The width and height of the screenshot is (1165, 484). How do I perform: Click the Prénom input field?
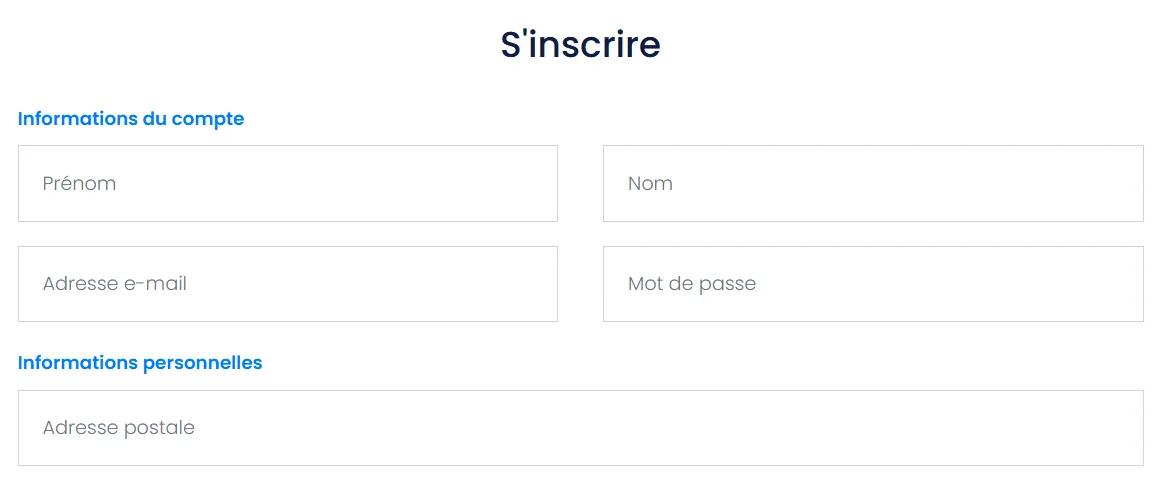[287, 184]
